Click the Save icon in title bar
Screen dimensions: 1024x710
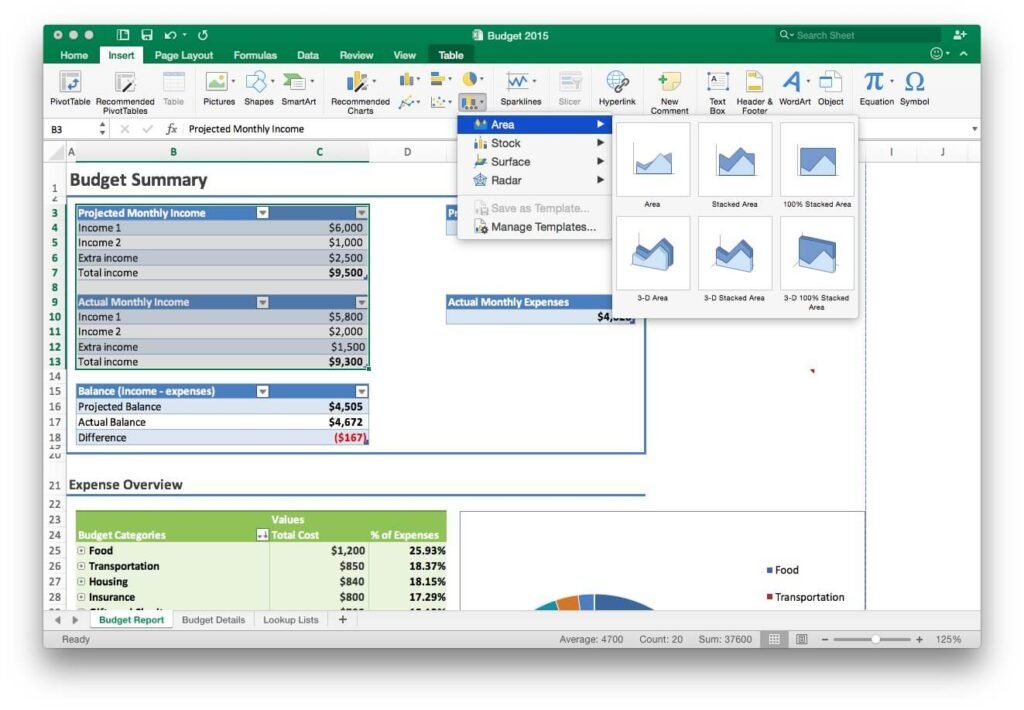tap(147, 35)
